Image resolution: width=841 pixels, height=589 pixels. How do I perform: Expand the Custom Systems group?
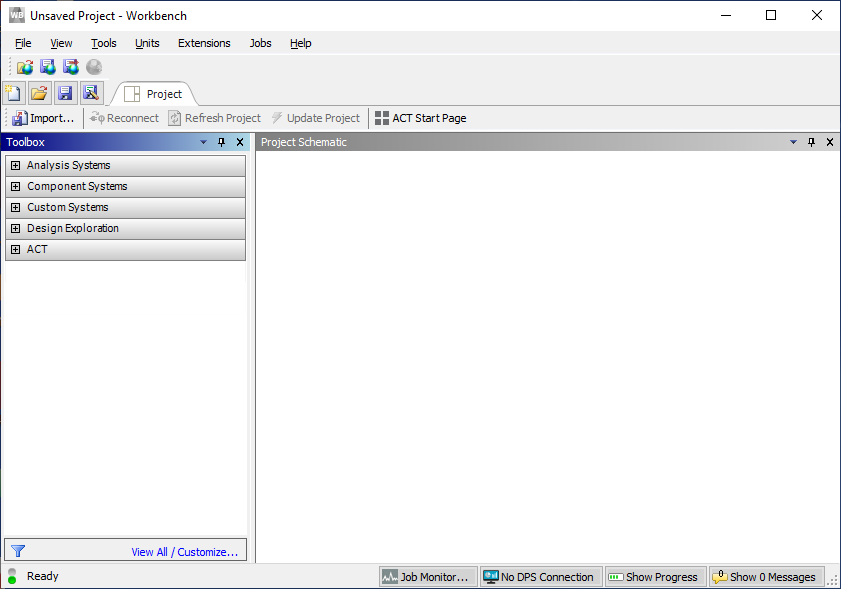click(16, 207)
